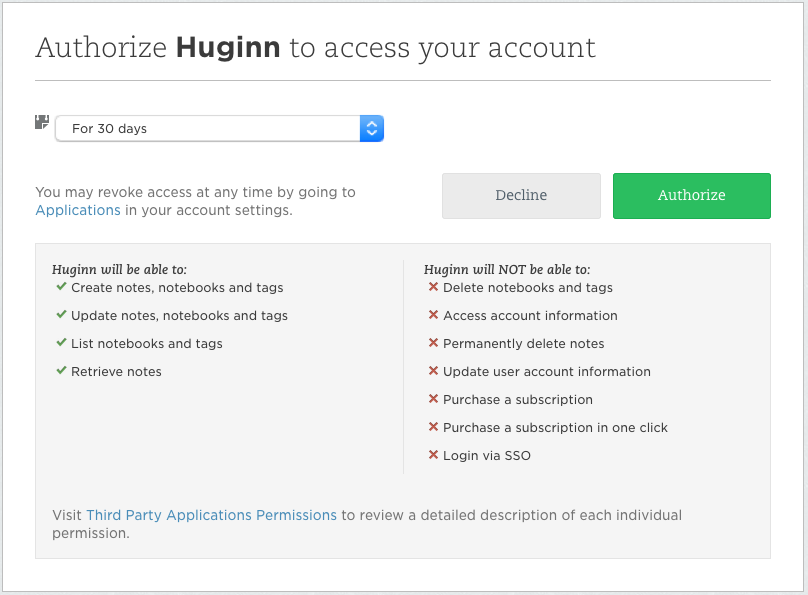808x595 pixels.
Task: Click the blue up-down arrows on the duration selector
Action: (371, 128)
